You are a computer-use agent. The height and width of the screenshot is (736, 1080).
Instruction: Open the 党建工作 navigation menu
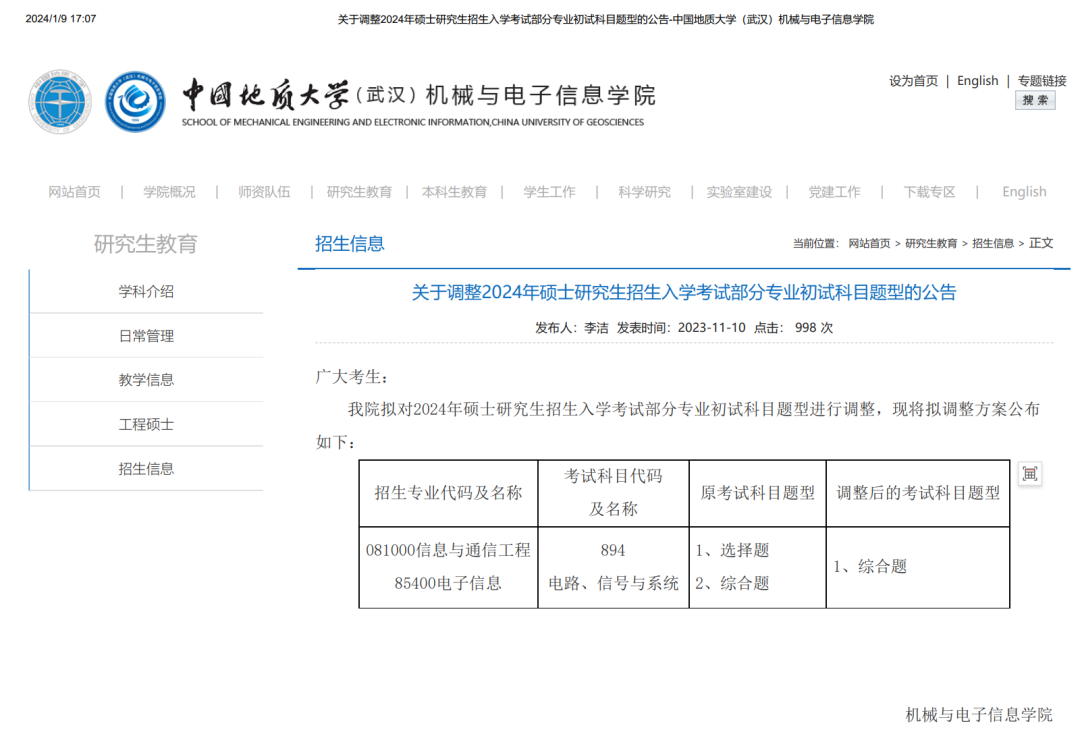[x=834, y=191]
